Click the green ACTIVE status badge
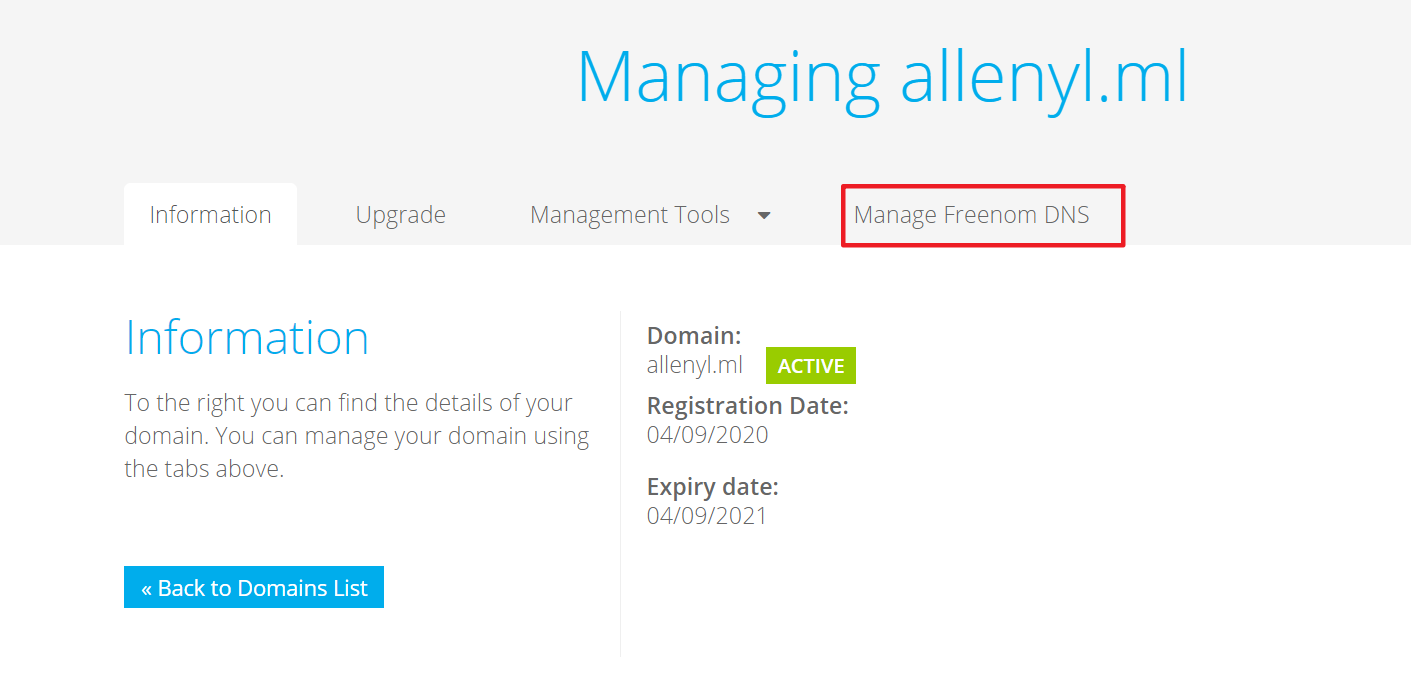This screenshot has width=1411, height=696. tap(811, 366)
